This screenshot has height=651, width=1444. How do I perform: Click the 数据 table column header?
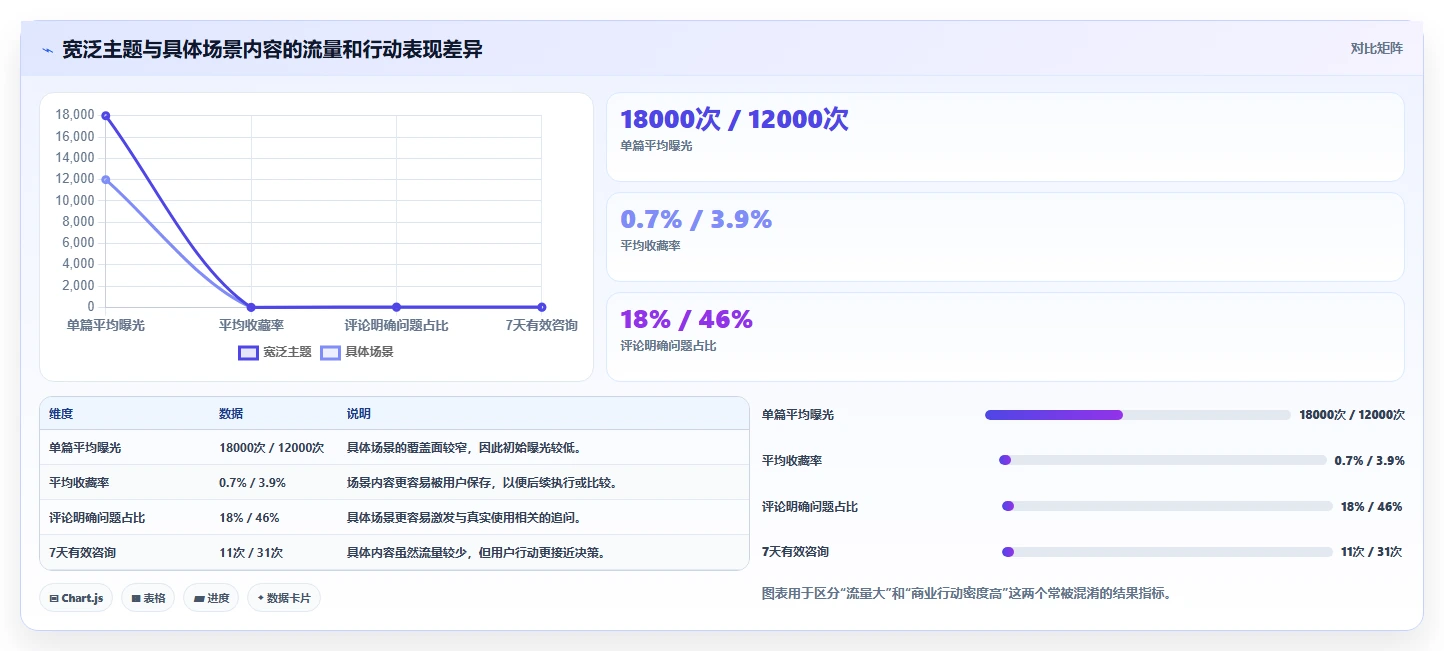click(231, 414)
